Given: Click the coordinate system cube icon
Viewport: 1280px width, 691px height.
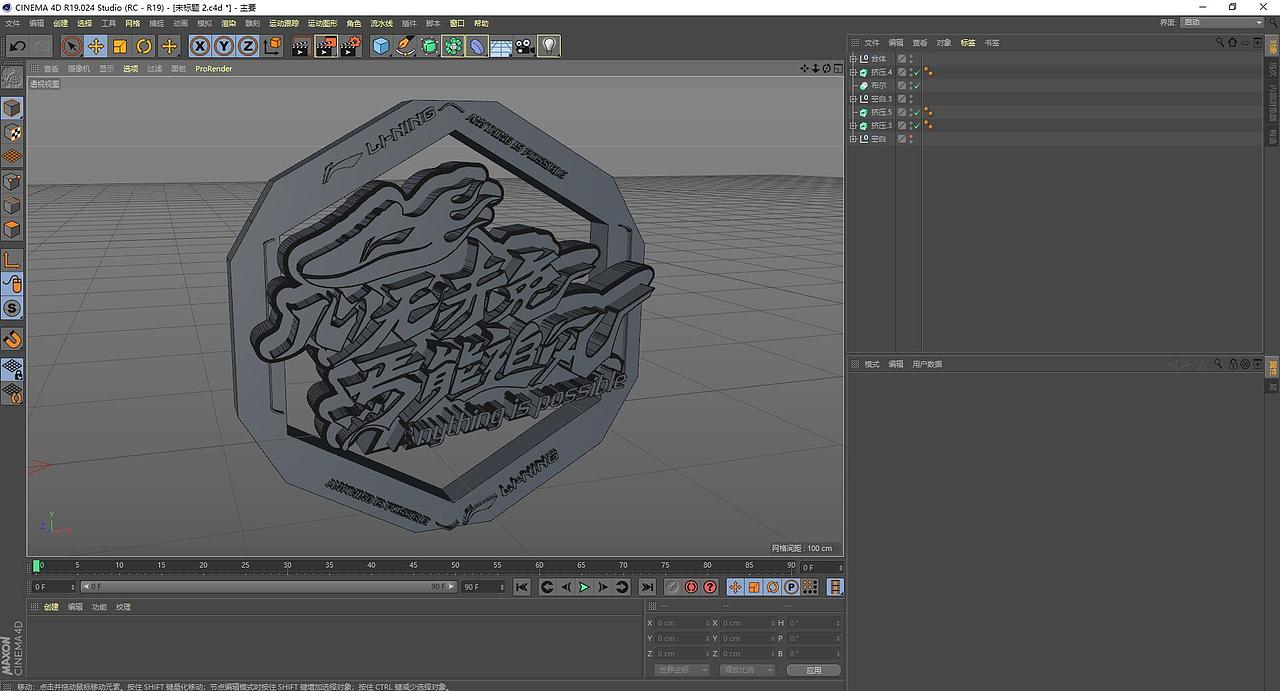Looking at the screenshot, I should point(272,46).
